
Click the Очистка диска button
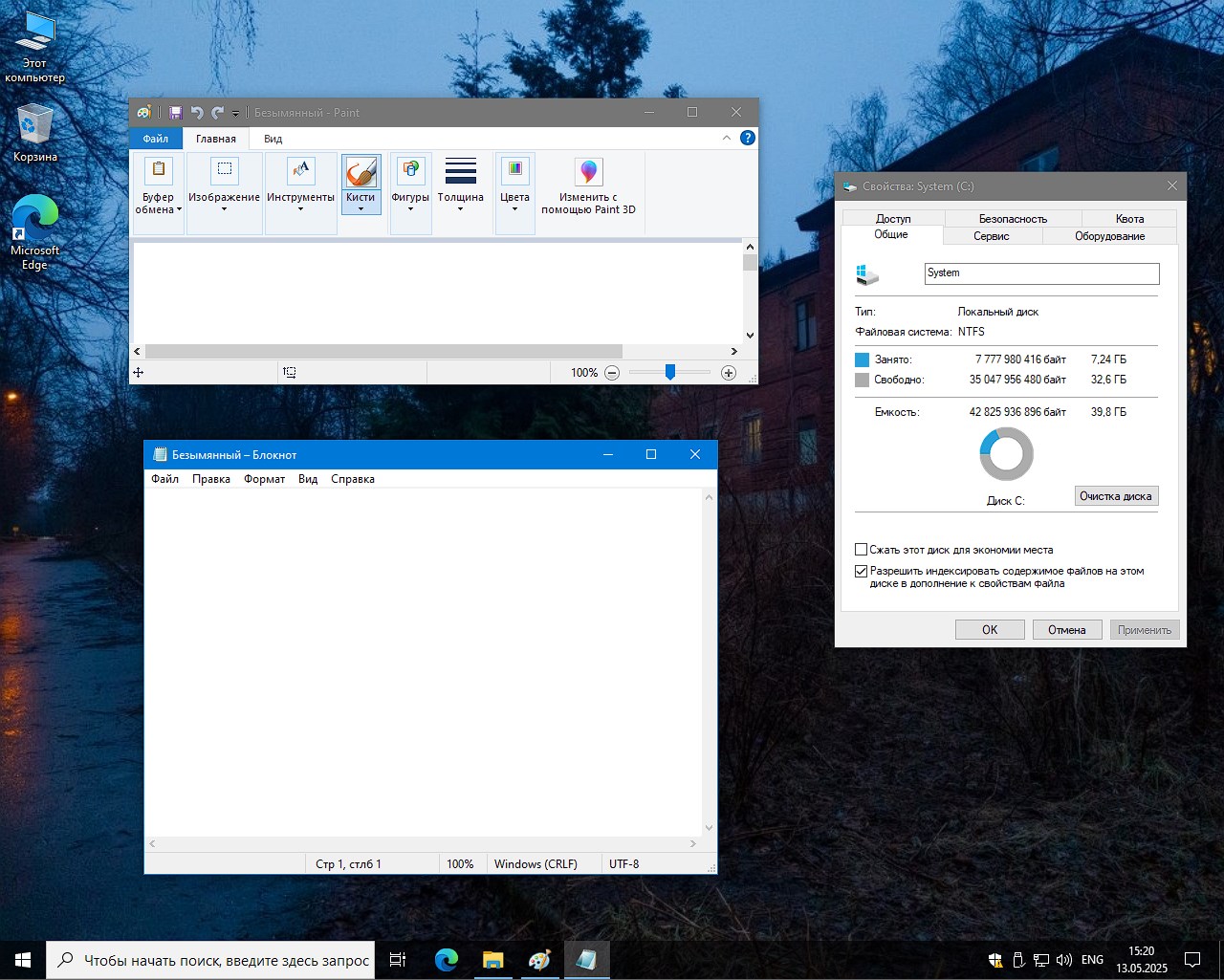click(x=1116, y=496)
